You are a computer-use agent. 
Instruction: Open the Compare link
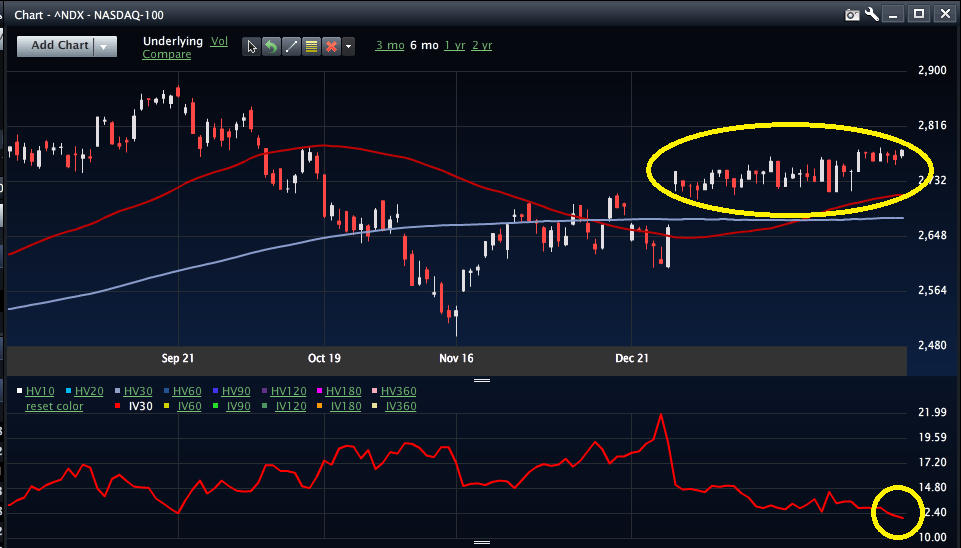click(166, 54)
